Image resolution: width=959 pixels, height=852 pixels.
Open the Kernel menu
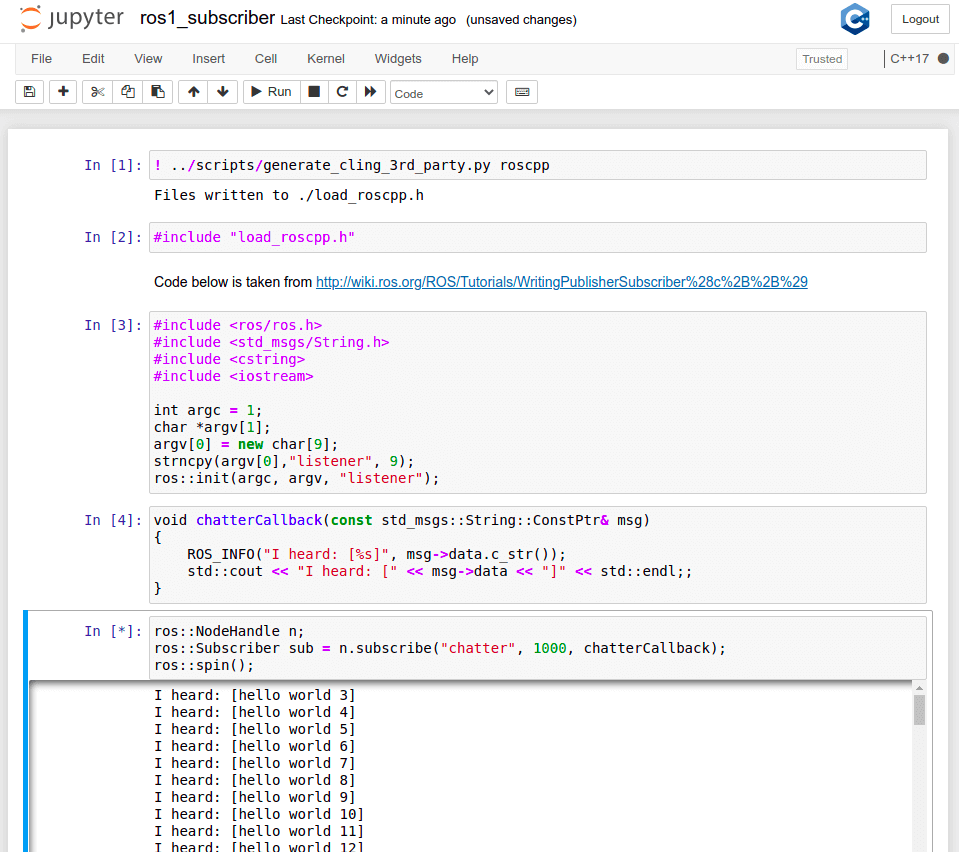tap(326, 59)
